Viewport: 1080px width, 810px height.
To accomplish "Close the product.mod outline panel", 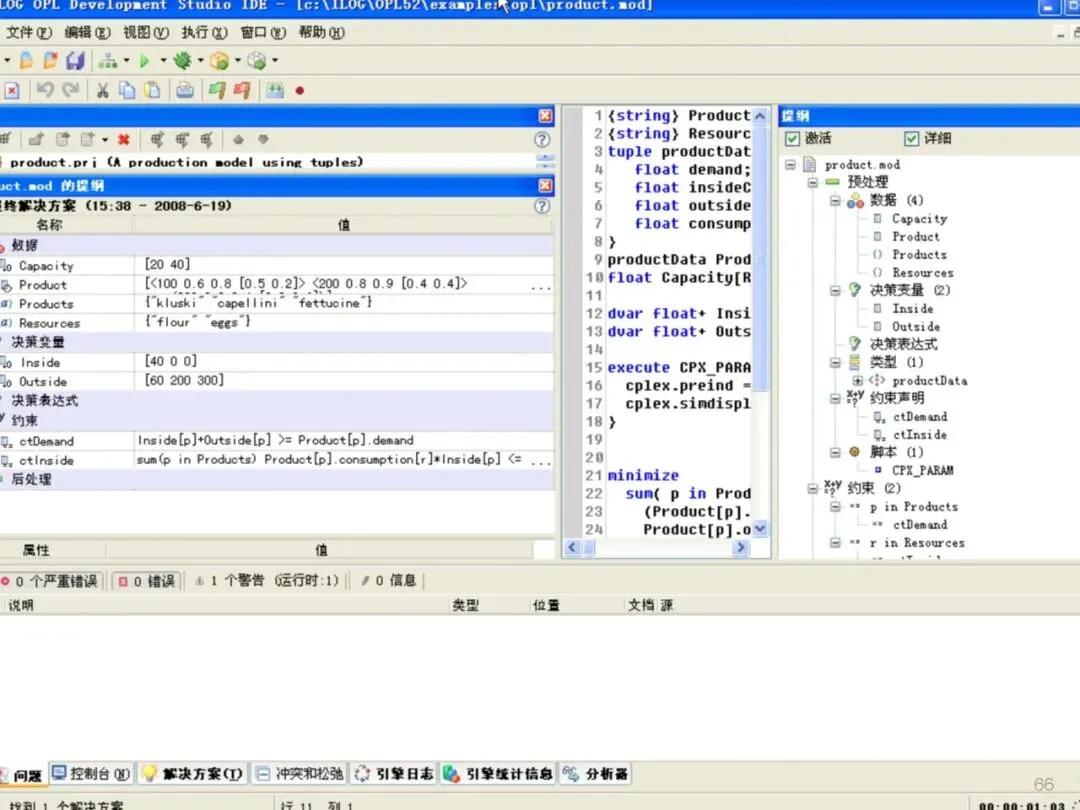I will 545,185.
